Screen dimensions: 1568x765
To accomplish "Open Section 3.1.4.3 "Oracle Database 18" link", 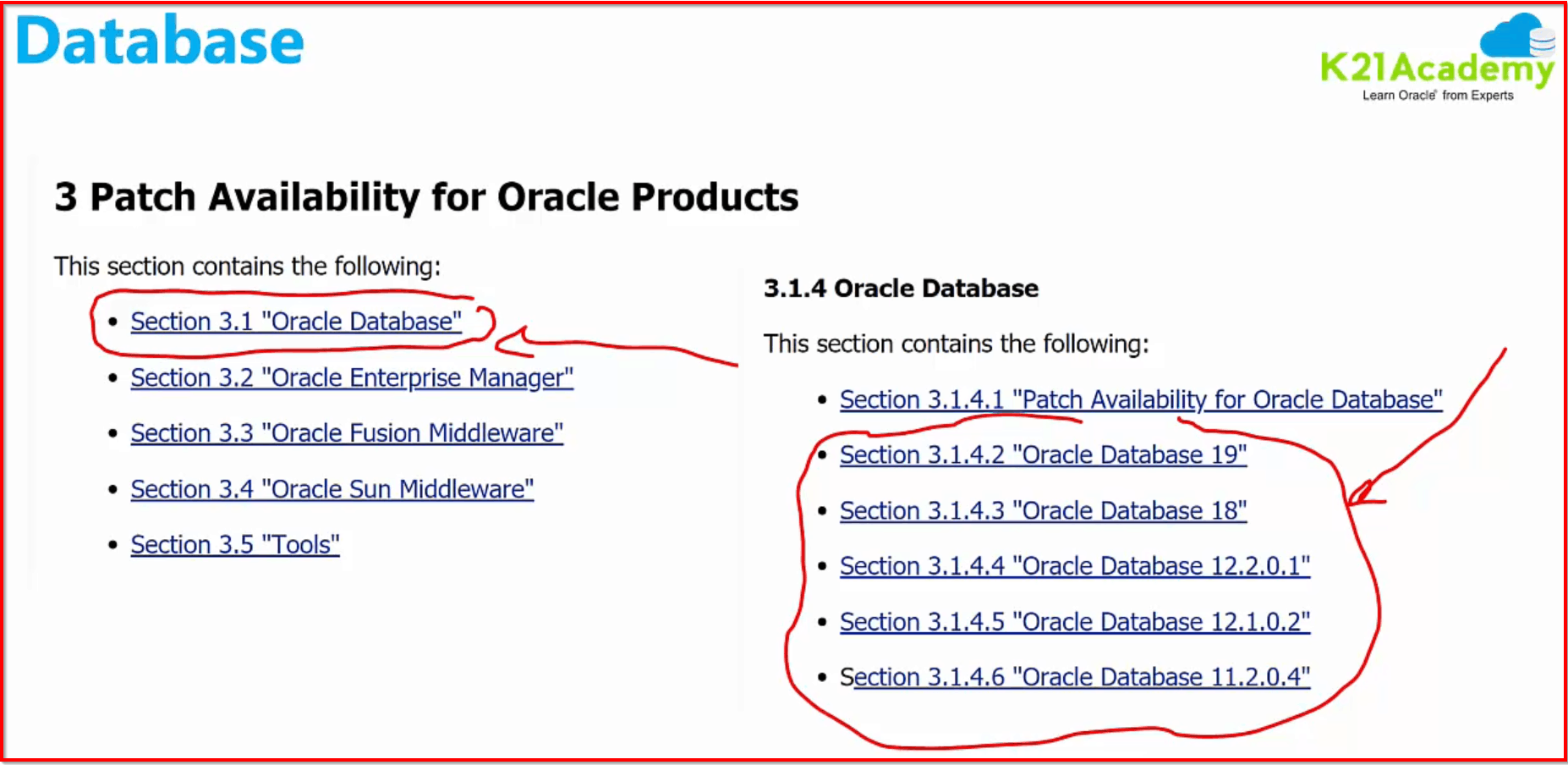I will pyautogui.click(x=1043, y=511).
